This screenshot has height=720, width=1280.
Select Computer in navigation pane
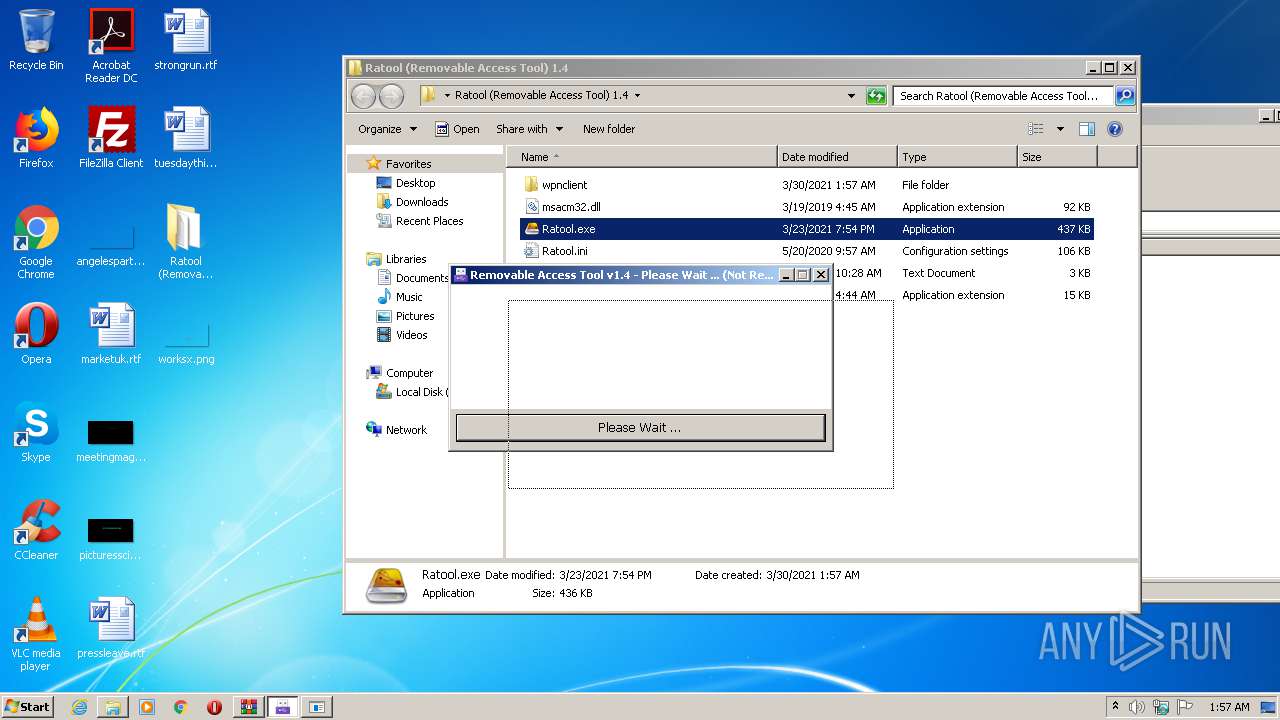[409, 373]
